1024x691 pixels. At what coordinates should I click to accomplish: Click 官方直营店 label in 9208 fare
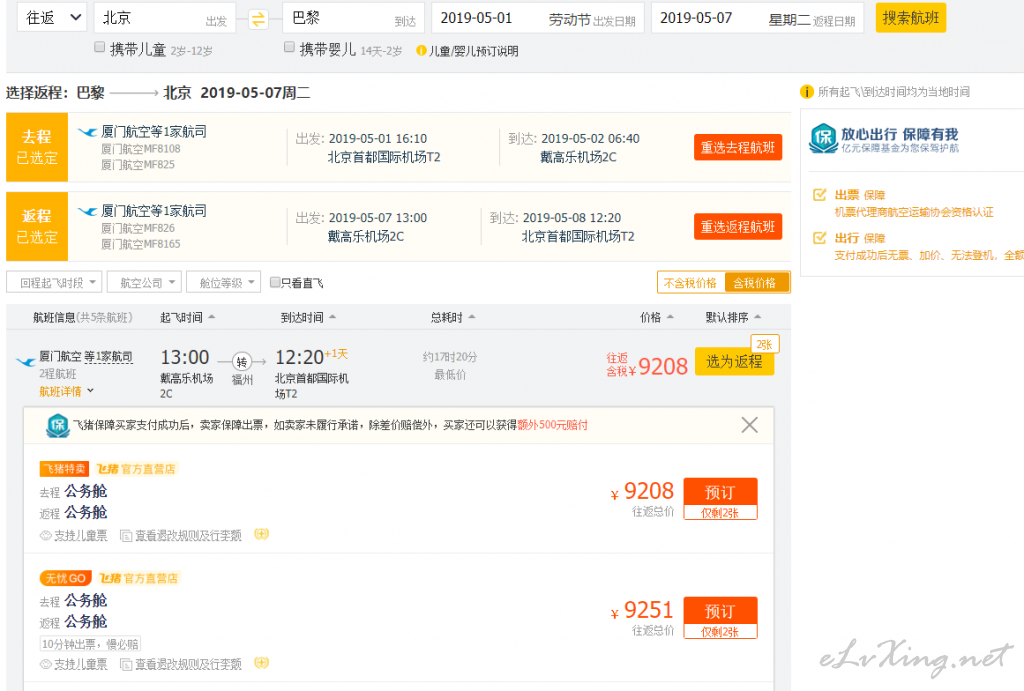[x=148, y=469]
